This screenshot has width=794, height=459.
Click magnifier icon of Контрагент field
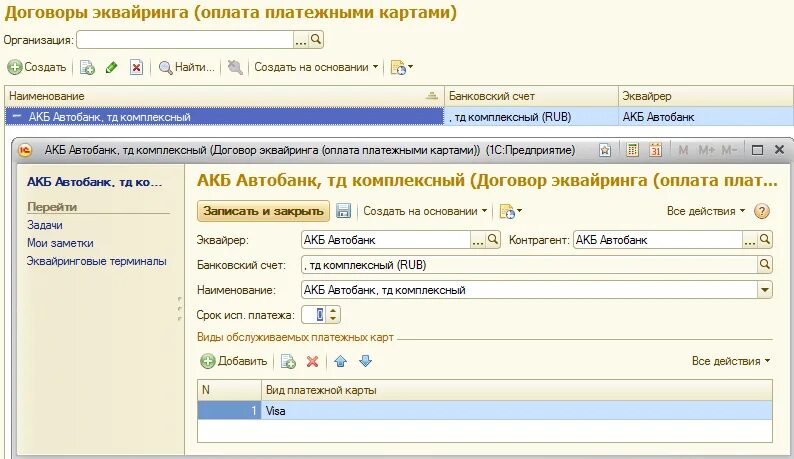(765, 240)
